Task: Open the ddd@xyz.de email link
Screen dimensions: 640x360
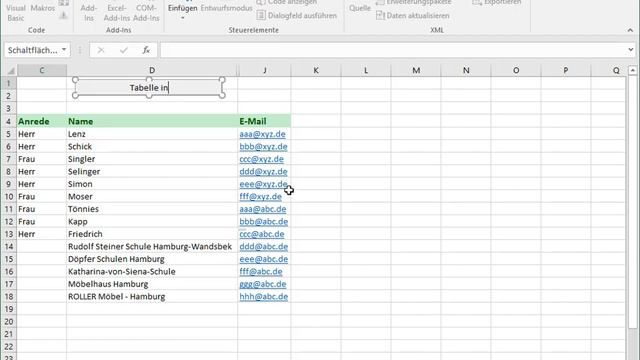Action: [263, 171]
